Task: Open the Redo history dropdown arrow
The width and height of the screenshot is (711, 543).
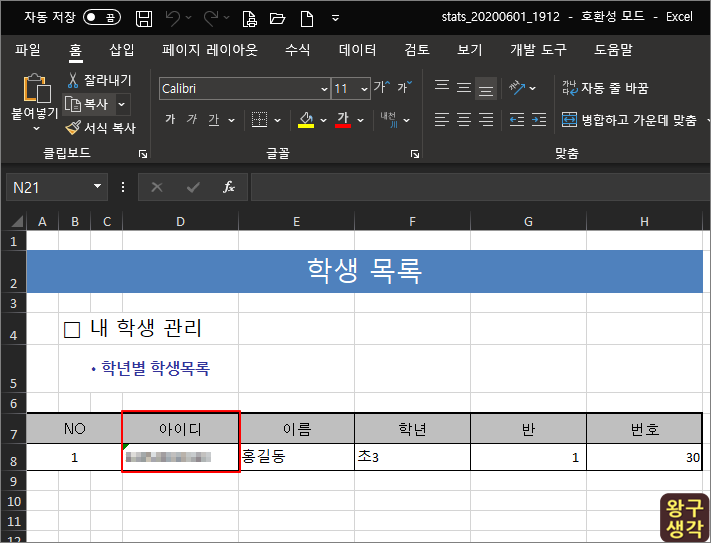Action: pos(226,18)
